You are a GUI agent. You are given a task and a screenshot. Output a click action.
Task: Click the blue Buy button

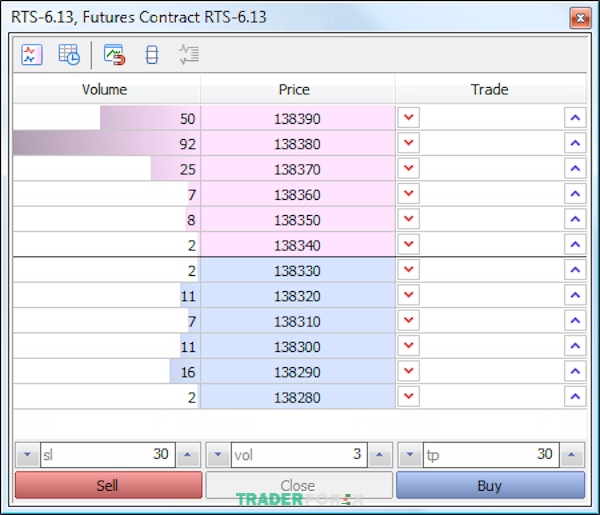click(x=491, y=485)
